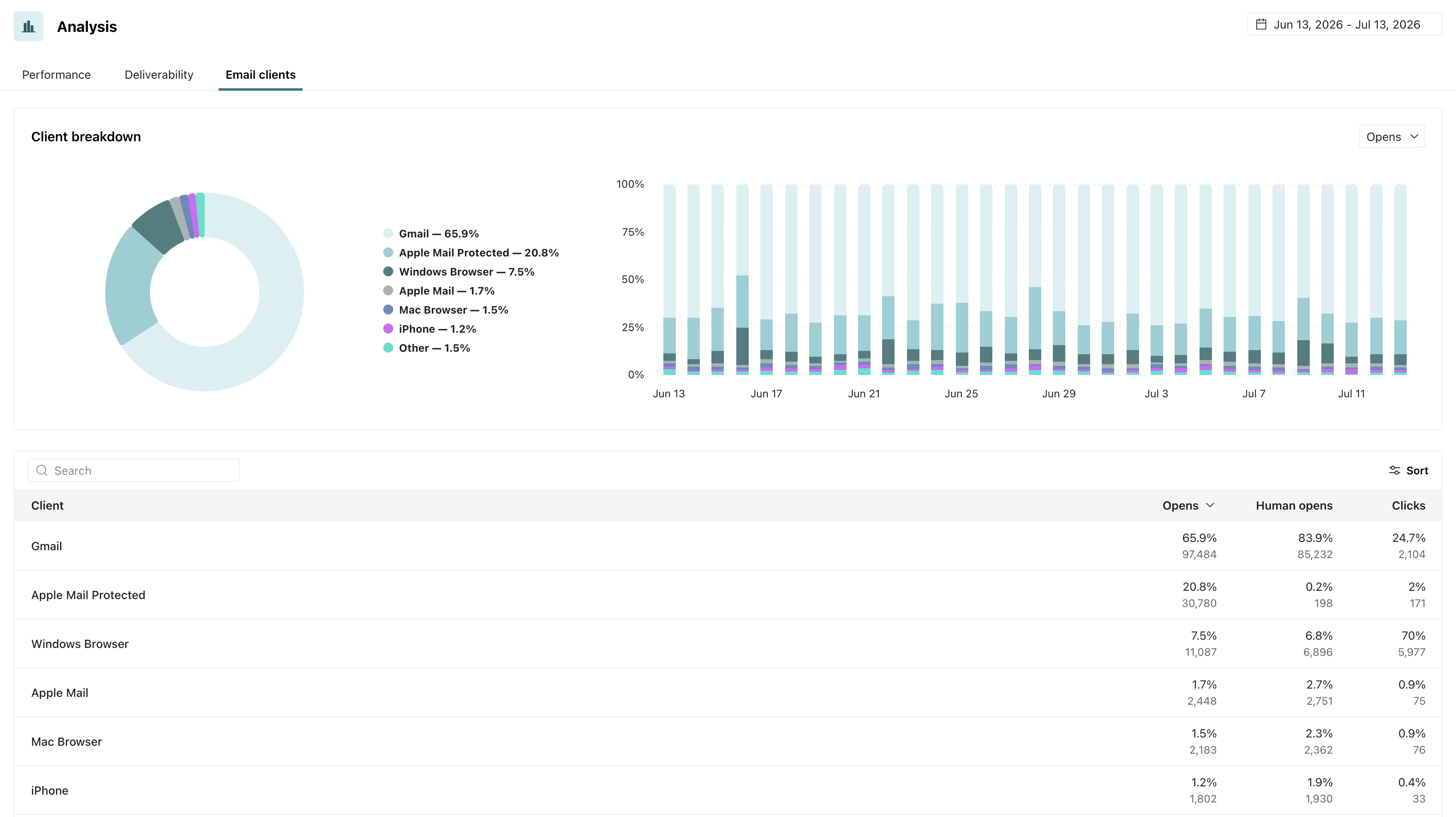
Task: Open the Jun 13 - Jul 13 date range picker
Action: 1344,24
